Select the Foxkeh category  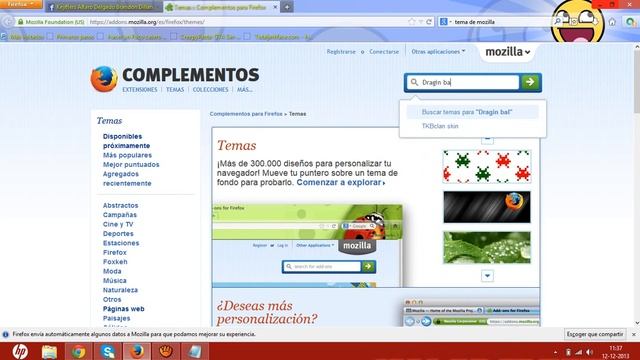tap(115, 262)
